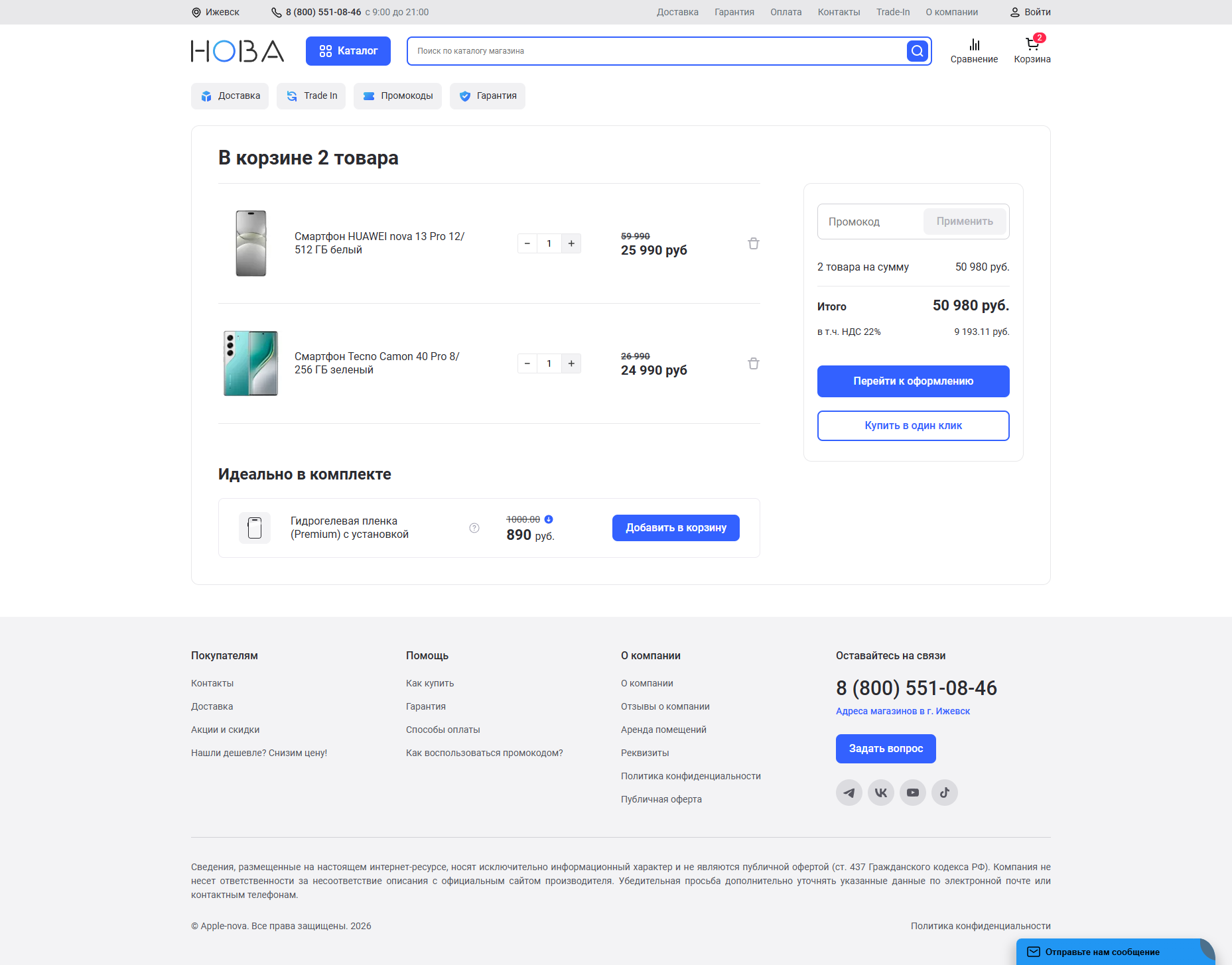Open Адреса магазинов в г. Ижевск link

pyautogui.click(x=903, y=711)
